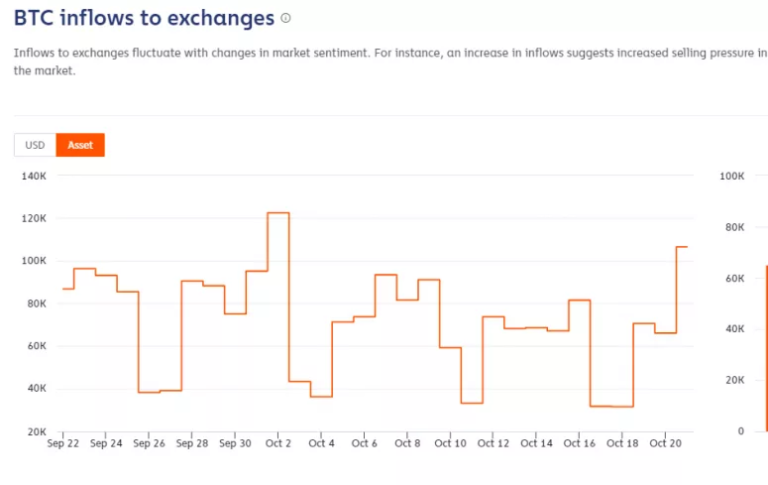The image size is (768, 485).
Task: Select the Sep 22 x-axis date label
Action: point(63,443)
